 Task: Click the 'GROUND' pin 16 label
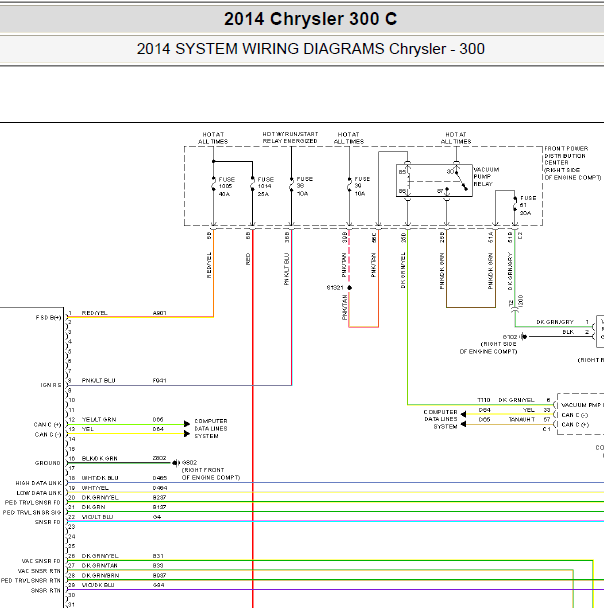coord(48,463)
